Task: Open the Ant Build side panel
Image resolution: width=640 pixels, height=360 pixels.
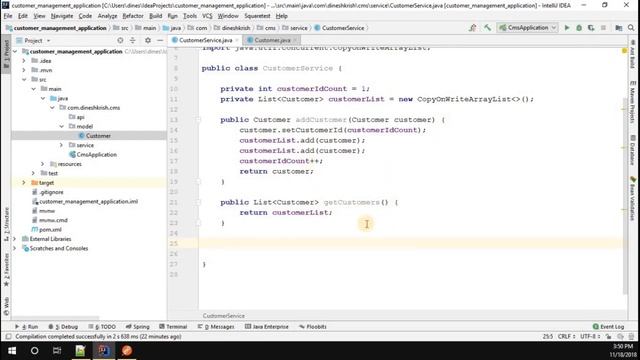Action: pos(633,54)
